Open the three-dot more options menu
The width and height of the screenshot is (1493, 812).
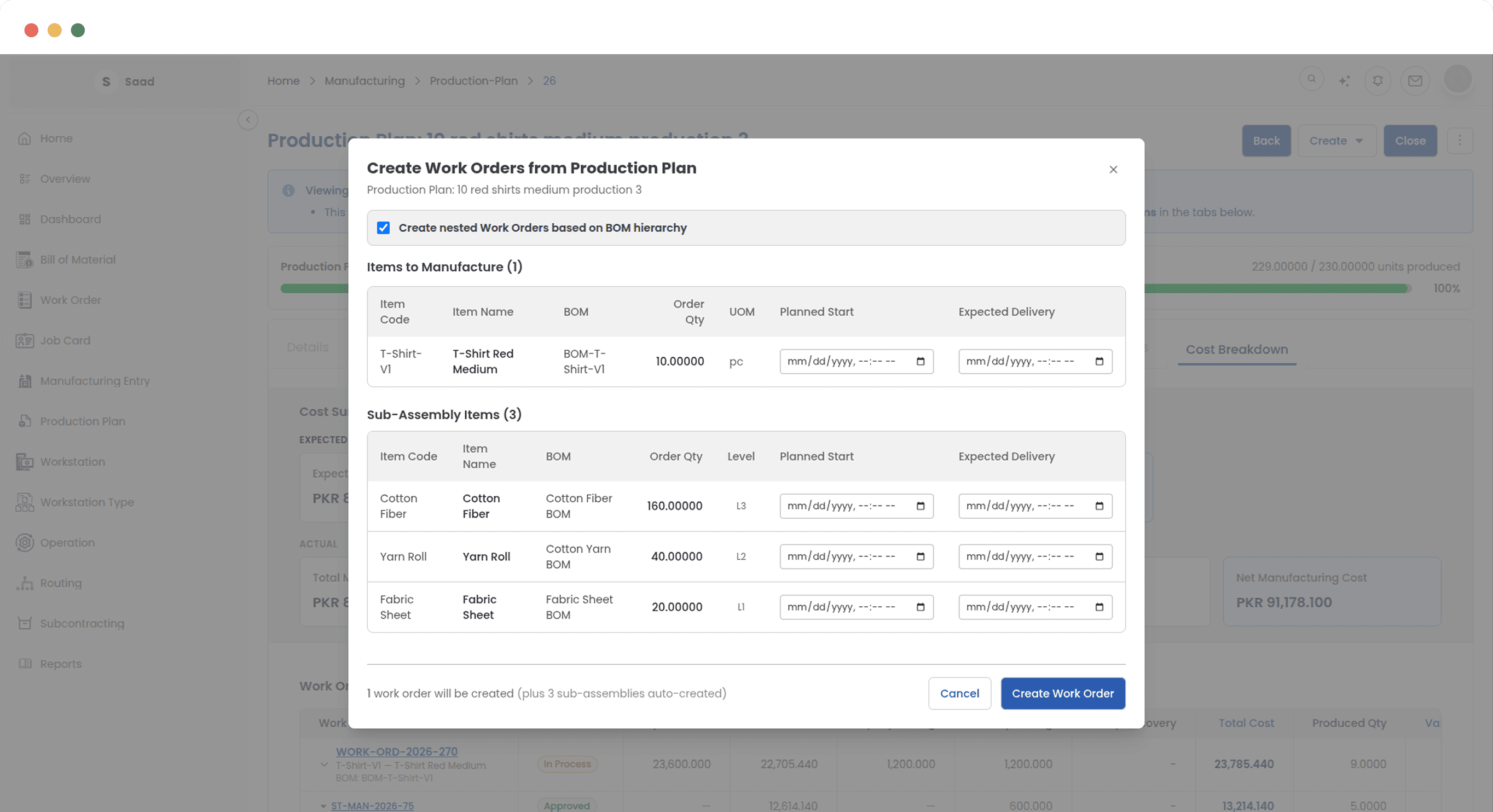click(1460, 141)
